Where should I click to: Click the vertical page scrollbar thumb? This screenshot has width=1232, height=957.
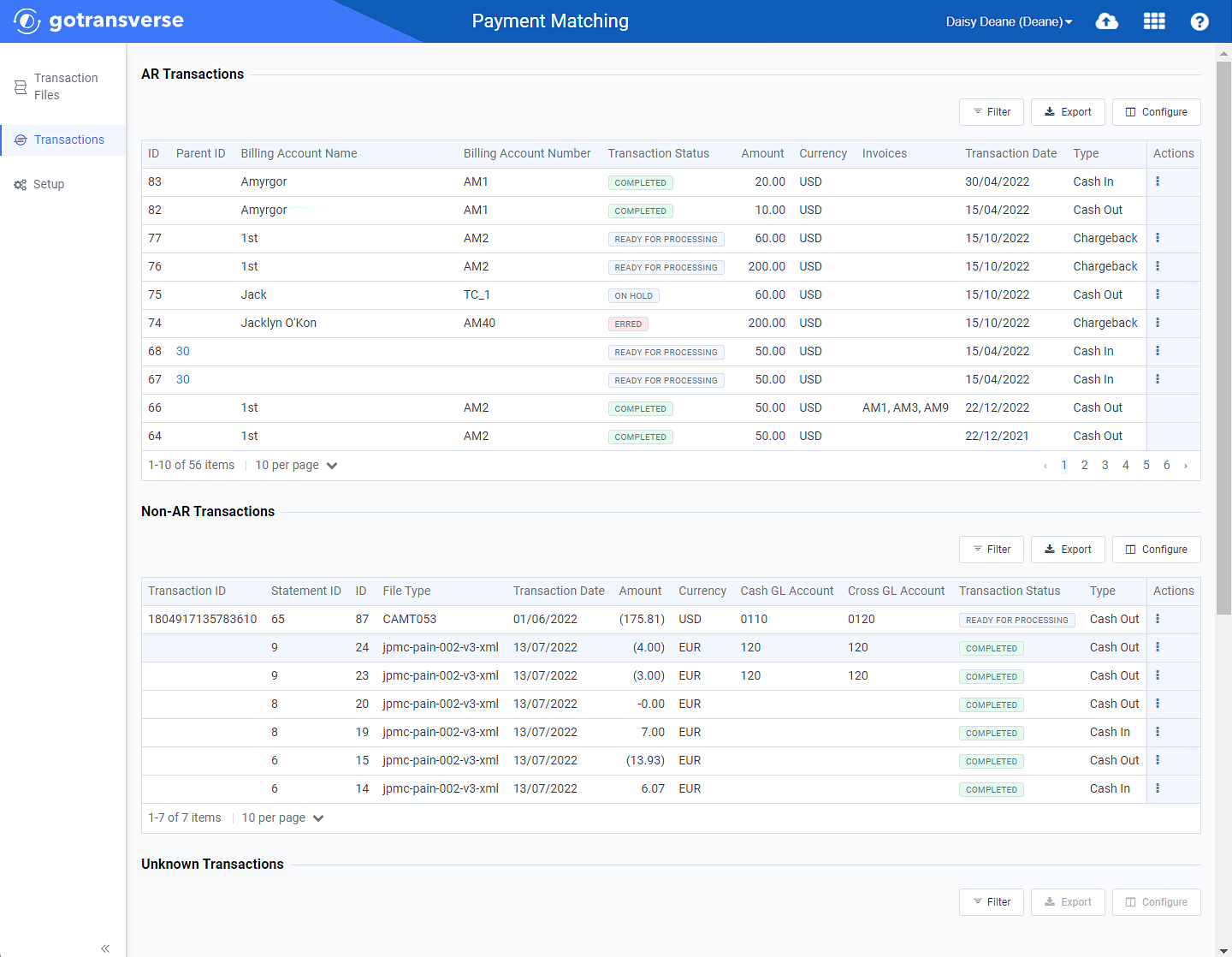tap(1223, 338)
